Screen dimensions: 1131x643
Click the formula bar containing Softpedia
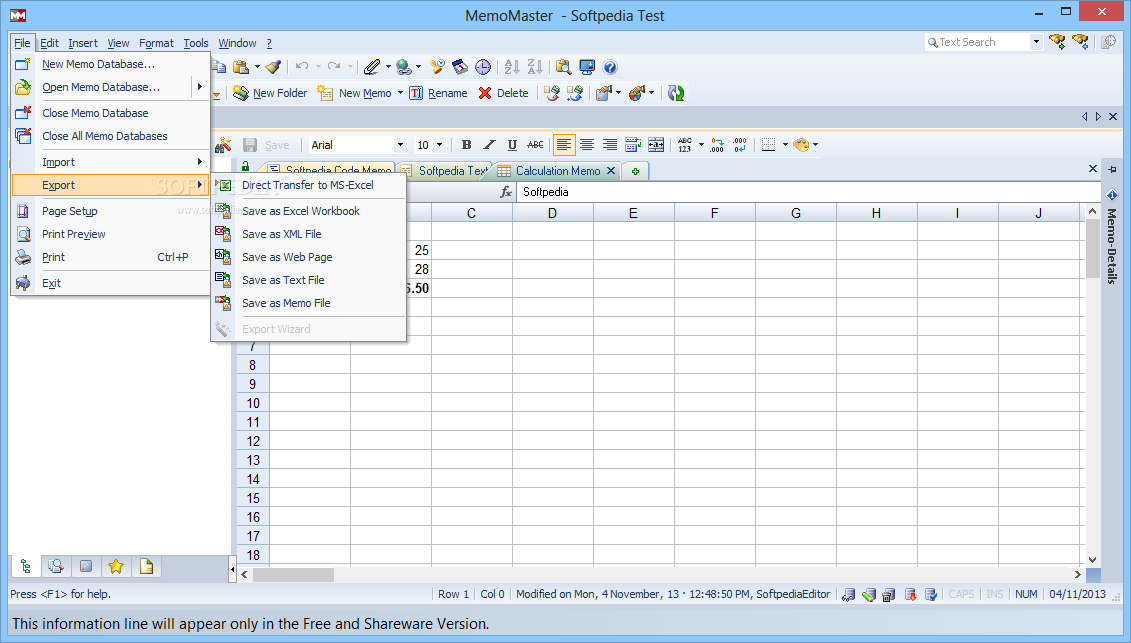(x=808, y=192)
